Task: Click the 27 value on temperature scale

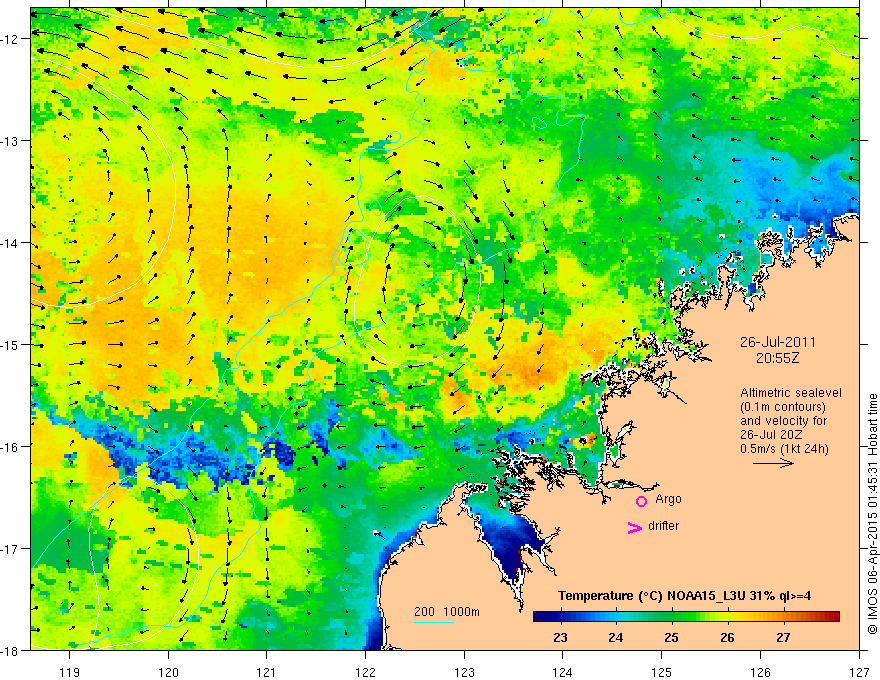Action: 783,638
